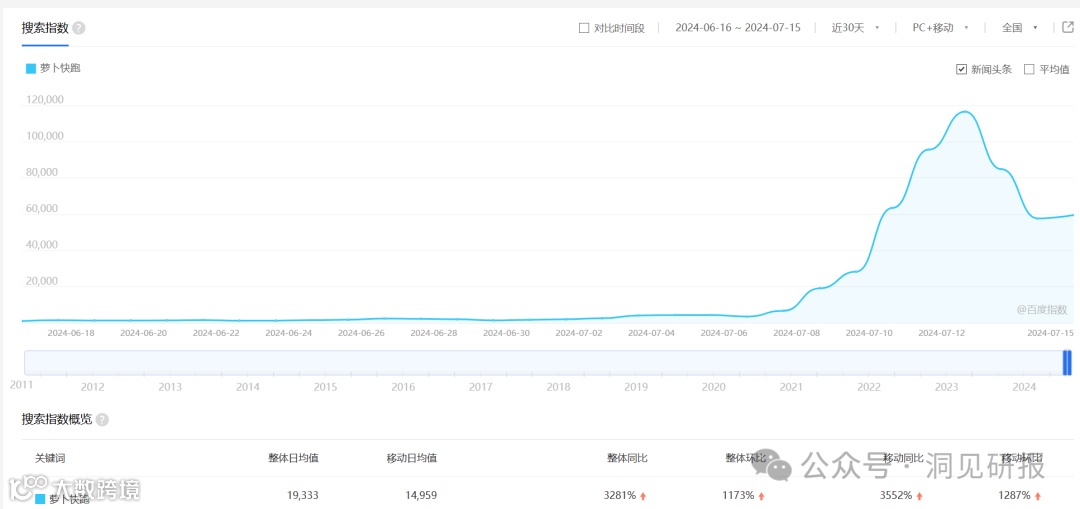Viewport: 1080px width, 509px height.
Task: Check the 平均值 checkbox
Action: click(1029, 69)
